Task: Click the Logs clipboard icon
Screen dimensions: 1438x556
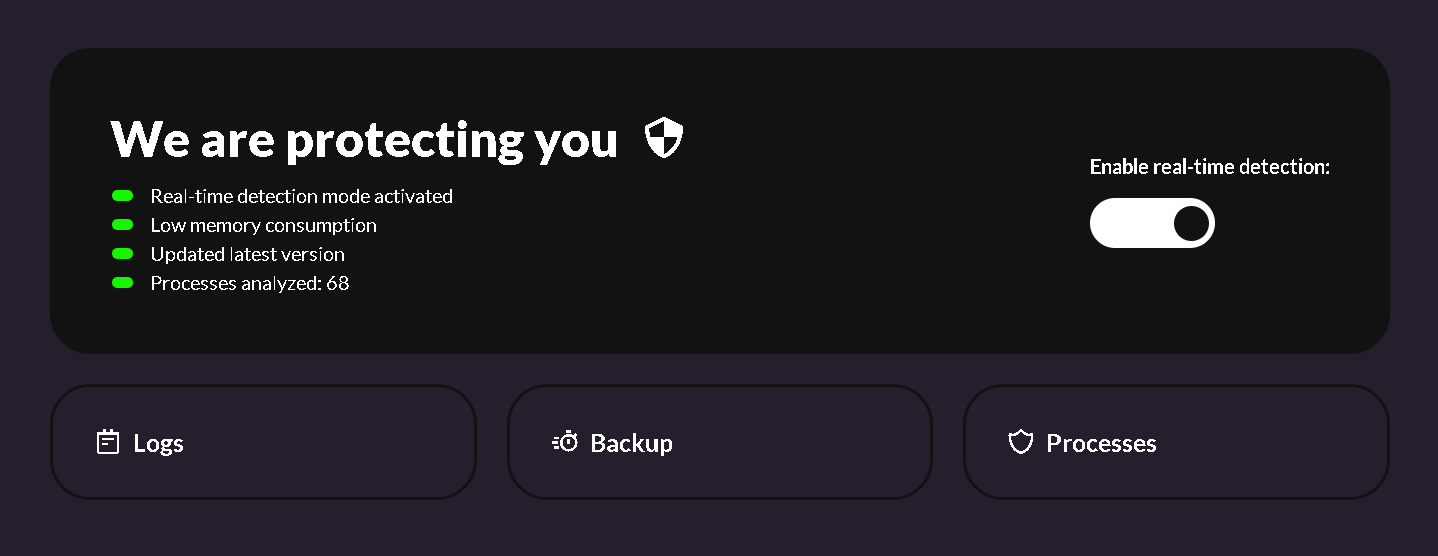Action: pyautogui.click(x=108, y=442)
